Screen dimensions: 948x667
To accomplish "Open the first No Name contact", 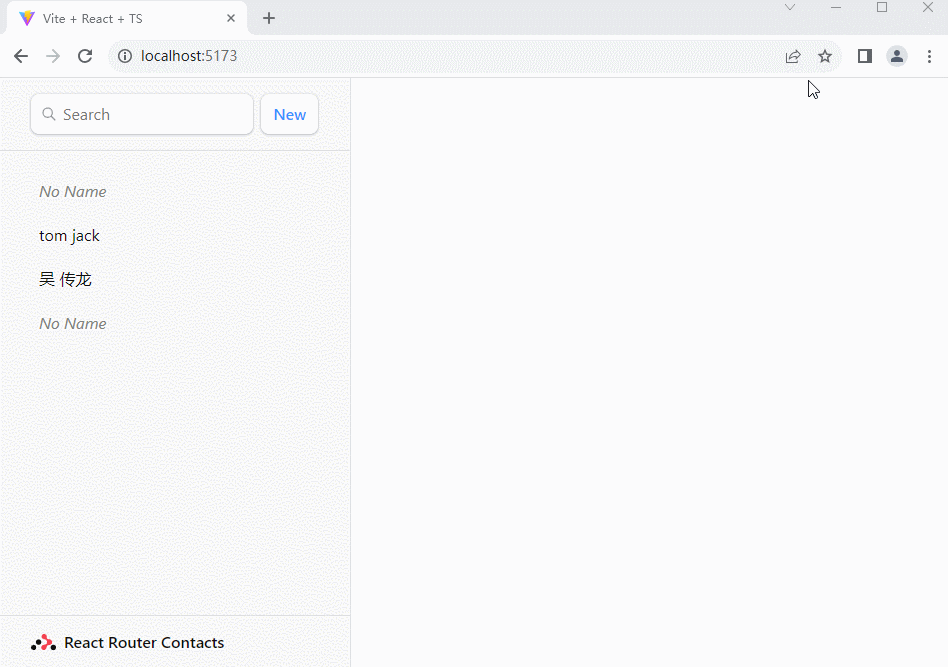I will 73,191.
